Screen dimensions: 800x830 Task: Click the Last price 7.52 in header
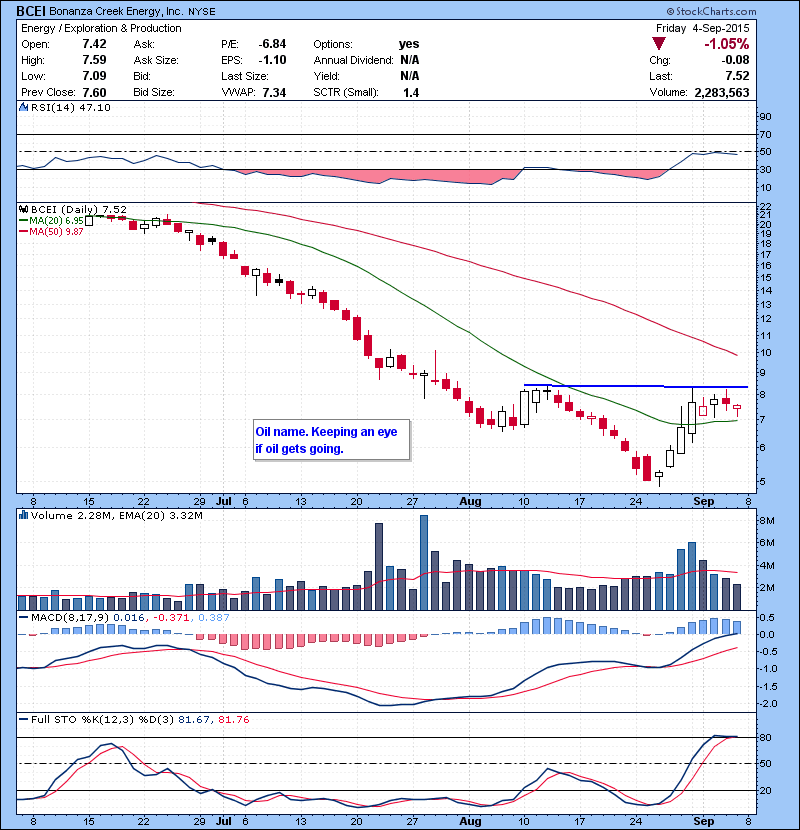738,76
